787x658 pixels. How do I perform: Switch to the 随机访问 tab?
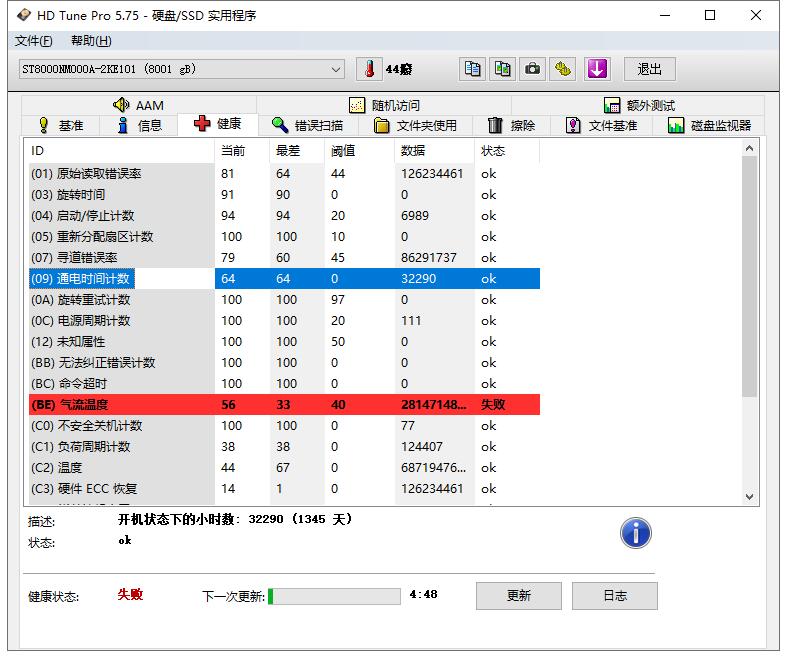[384, 105]
